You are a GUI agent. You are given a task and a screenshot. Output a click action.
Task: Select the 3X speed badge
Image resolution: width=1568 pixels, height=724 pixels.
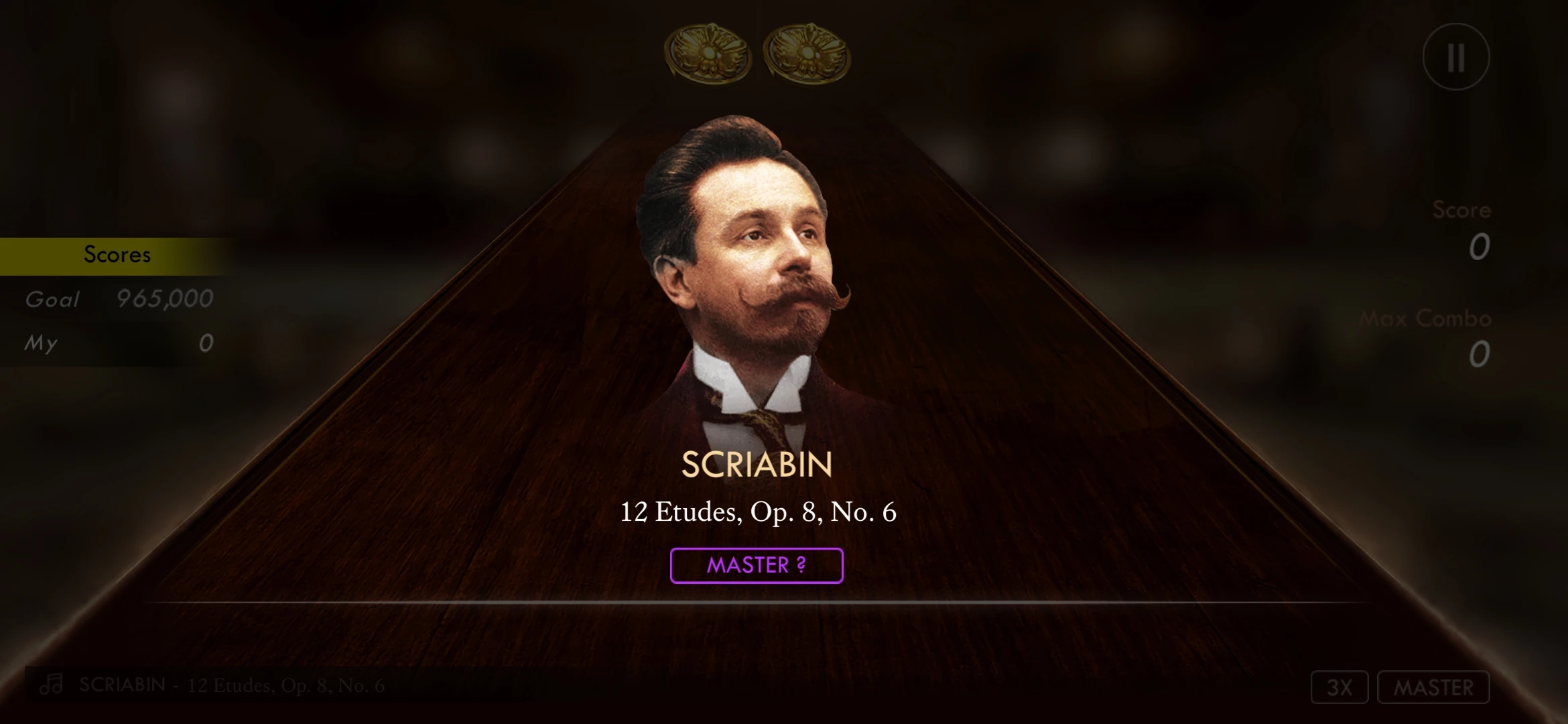pos(1340,687)
